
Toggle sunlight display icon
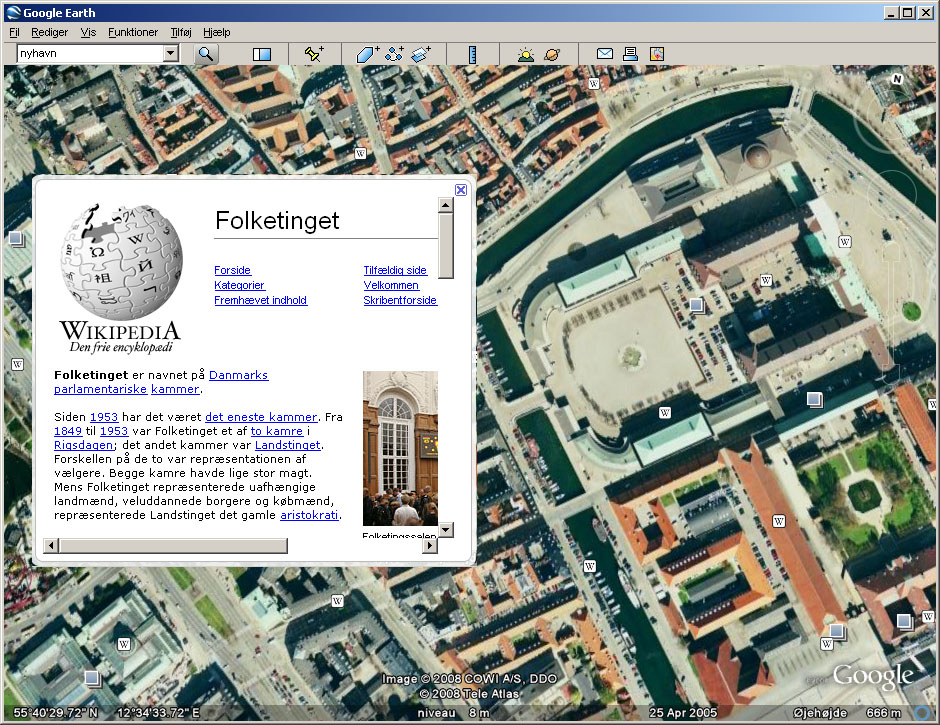(526, 54)
